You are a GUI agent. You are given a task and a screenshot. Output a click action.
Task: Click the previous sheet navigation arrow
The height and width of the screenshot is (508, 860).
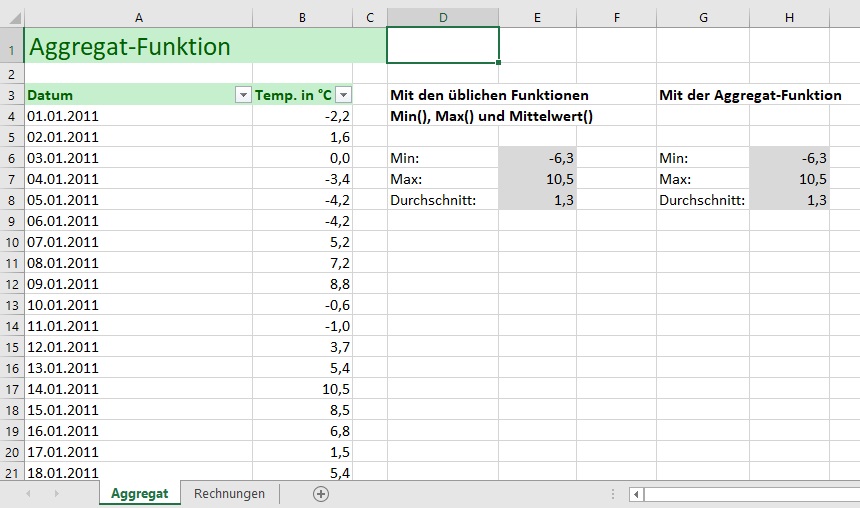click(x=27, y=494)
